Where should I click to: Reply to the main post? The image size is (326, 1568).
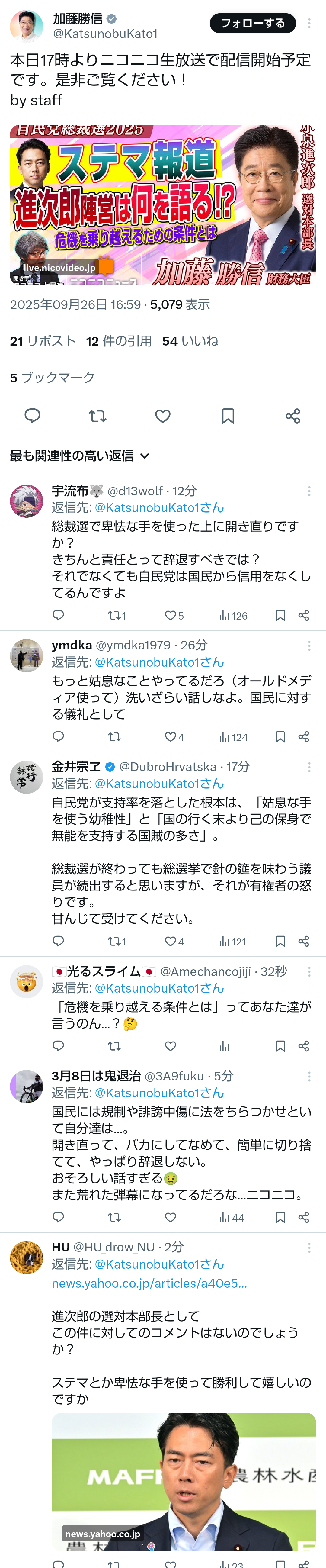tap(32, 416)
